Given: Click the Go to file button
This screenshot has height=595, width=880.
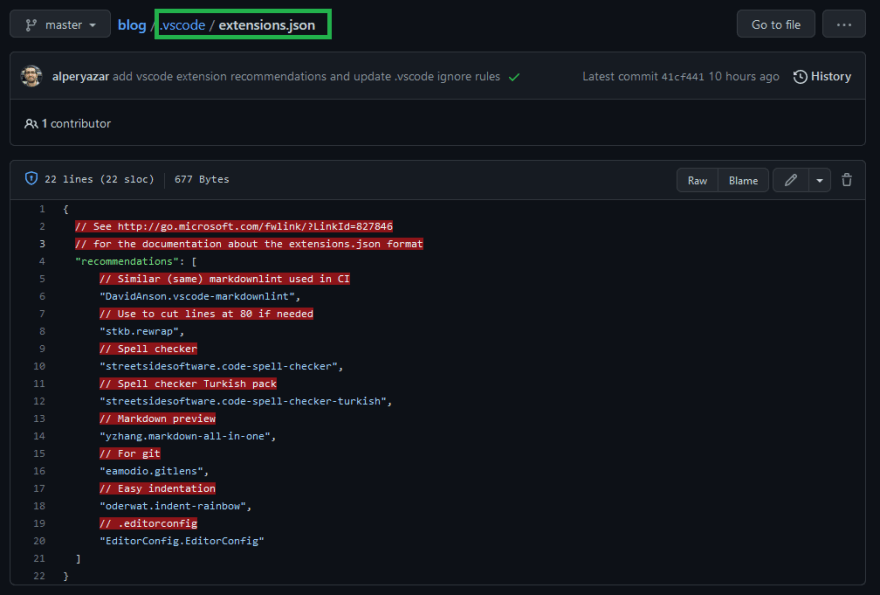Looking at the screenshot, I should (x=776, y=24).
